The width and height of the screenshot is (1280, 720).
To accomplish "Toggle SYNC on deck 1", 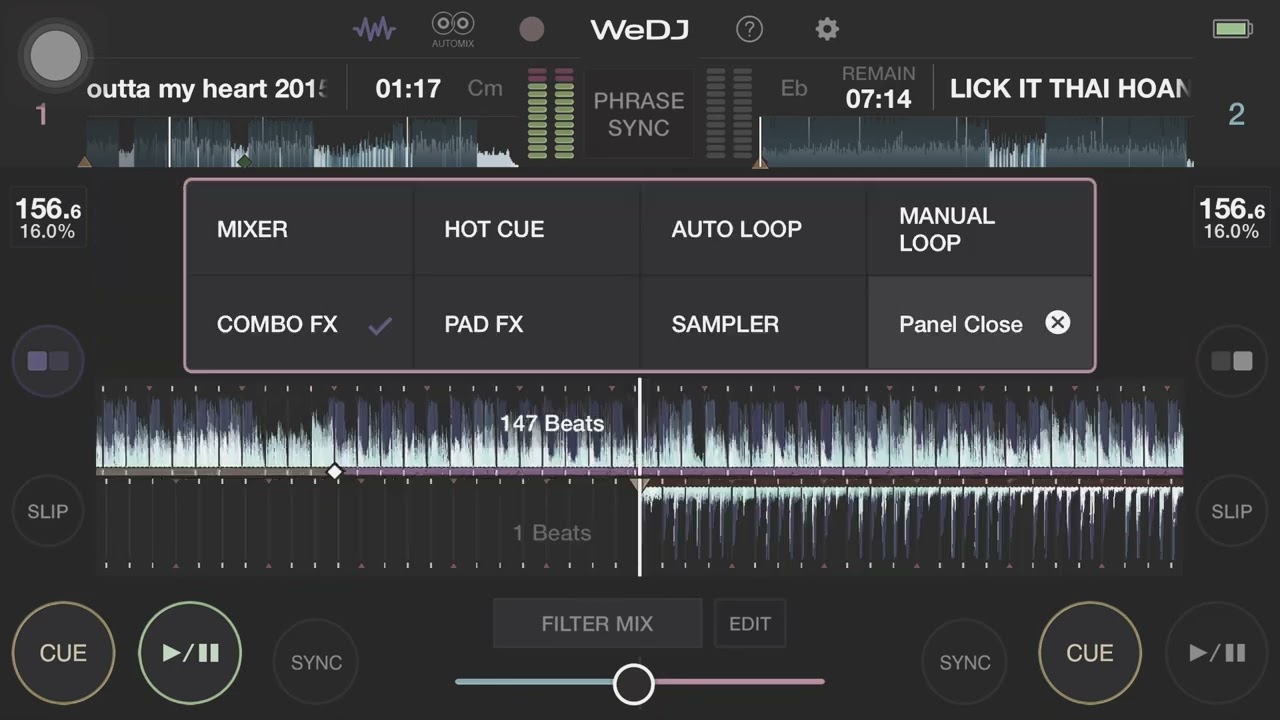I will pyautogui.click(x=316, y=662).
